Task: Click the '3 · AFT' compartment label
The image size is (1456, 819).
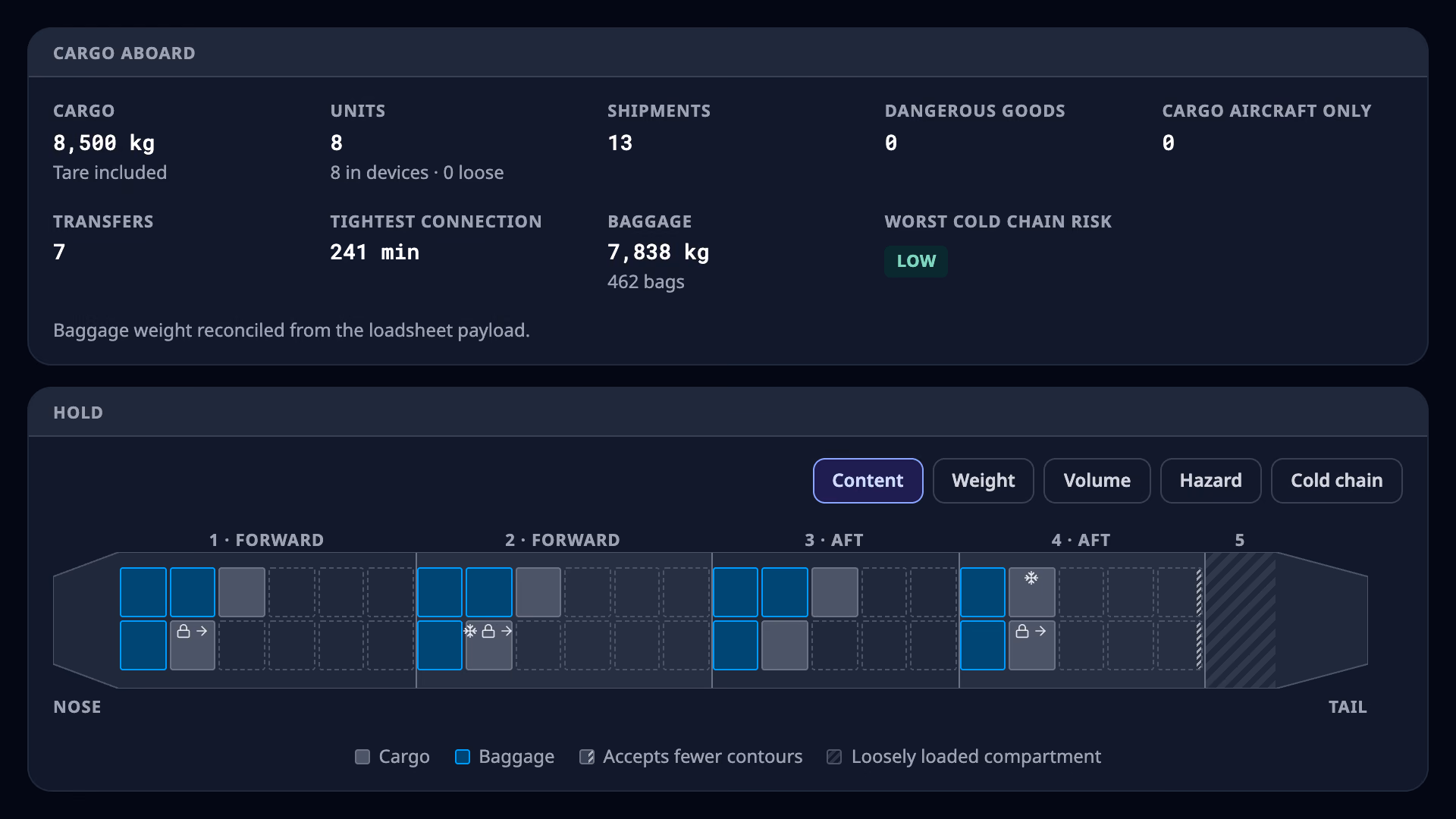Action: [x=834, y=540]
